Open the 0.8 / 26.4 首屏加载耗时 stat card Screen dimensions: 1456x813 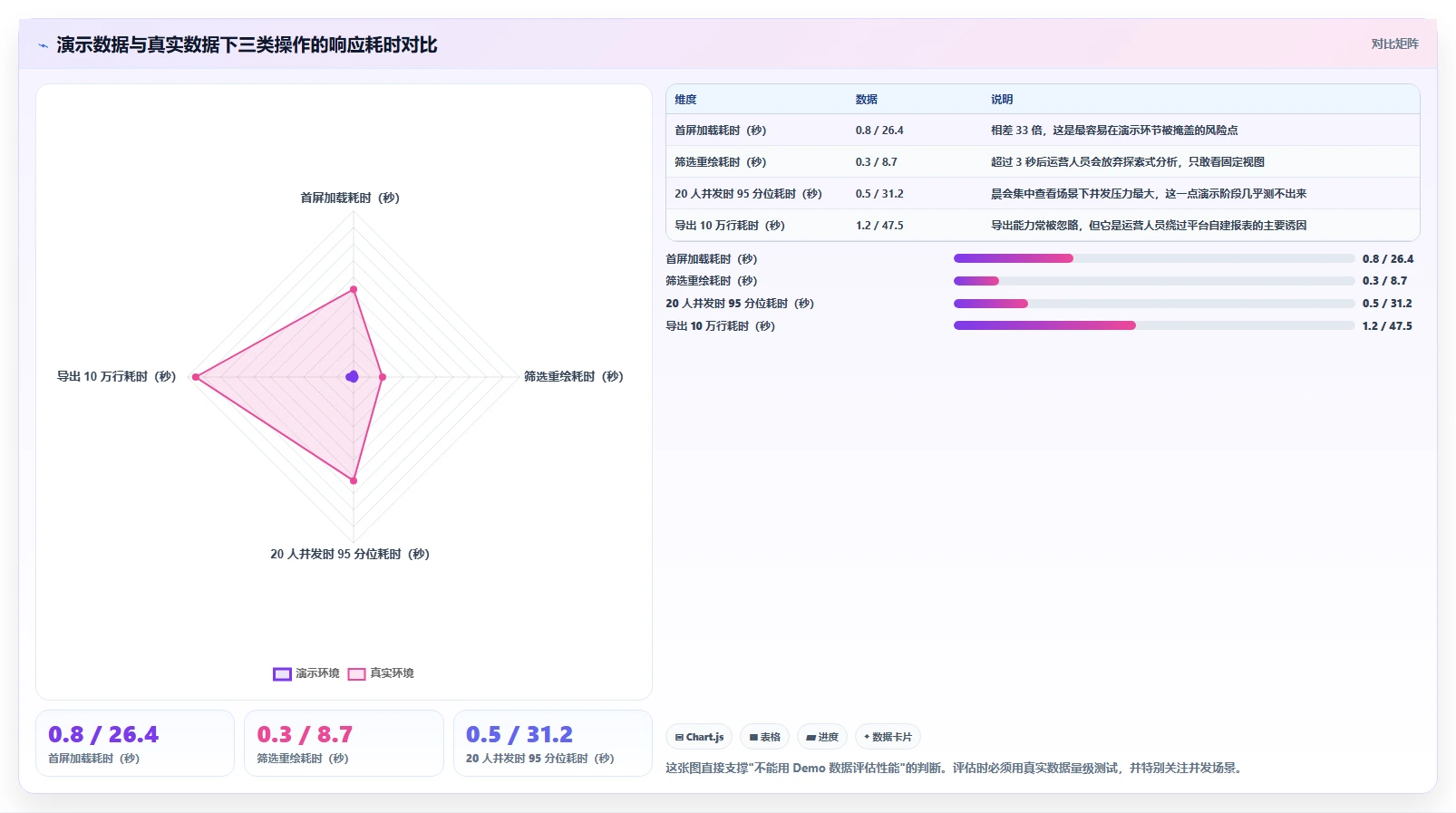135,743
